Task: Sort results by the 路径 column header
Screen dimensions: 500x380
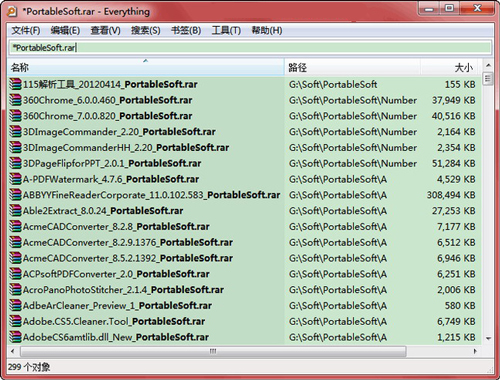Action: (x=352, y=68)
